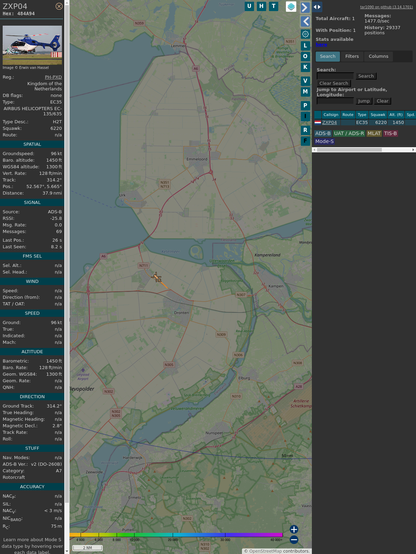Toggle the ADS-B source filter
Image resolution: width=416 pixels, height=554 pixels.
pyautogui.click(x=323, y=133)
